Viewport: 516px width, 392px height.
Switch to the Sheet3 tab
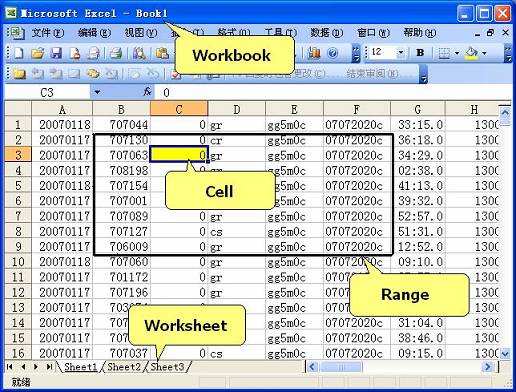[167, 367]
